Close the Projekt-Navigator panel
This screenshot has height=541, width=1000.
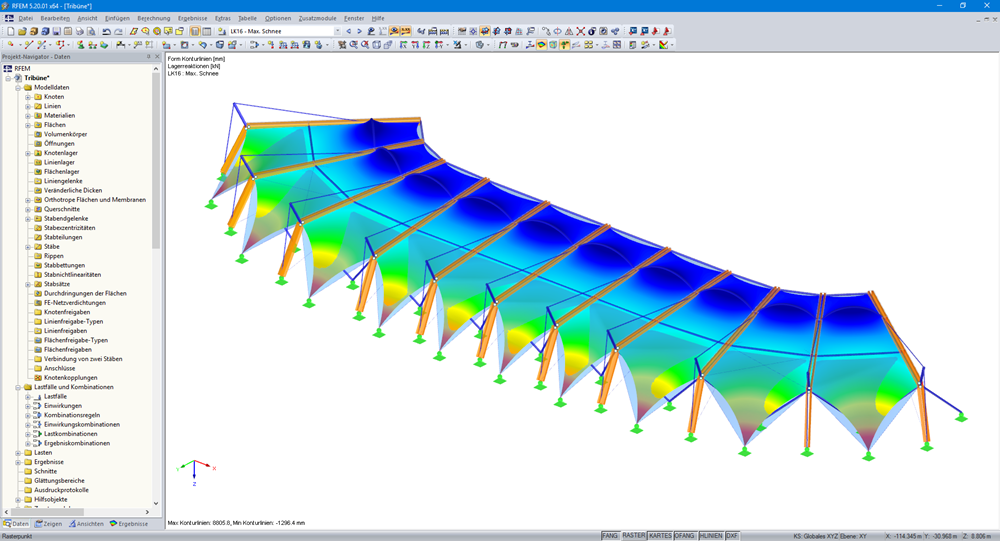[158, 57]
